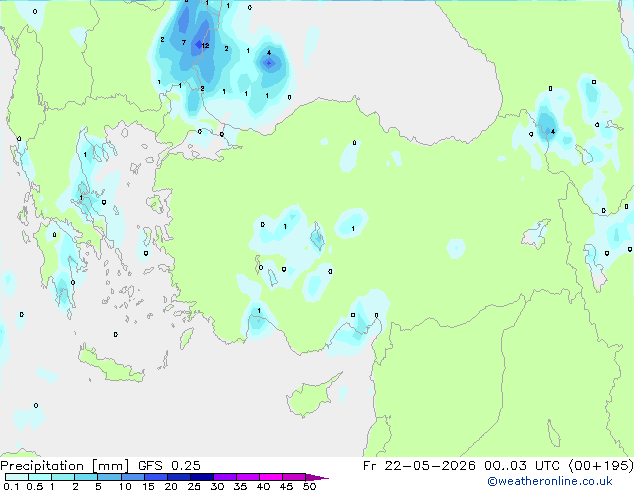Select the 30–35 mm purple legend swatch

click(225, 477)
